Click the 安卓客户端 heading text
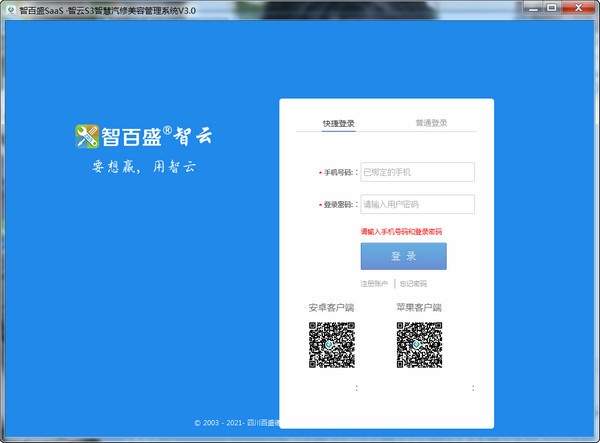The image size is (600, 443). (332, 308)
